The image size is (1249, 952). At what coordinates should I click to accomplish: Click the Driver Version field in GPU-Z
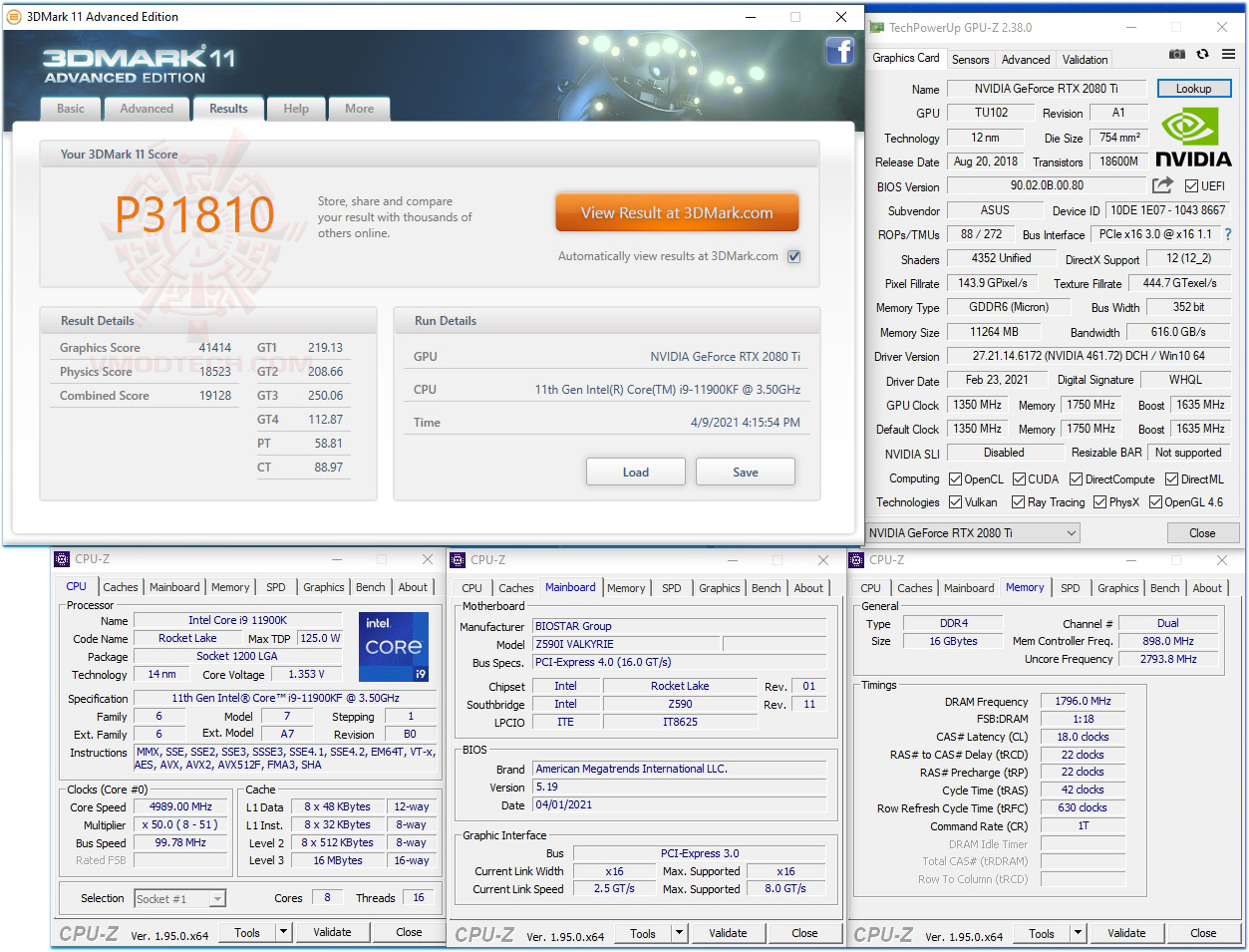(1089, 356)
